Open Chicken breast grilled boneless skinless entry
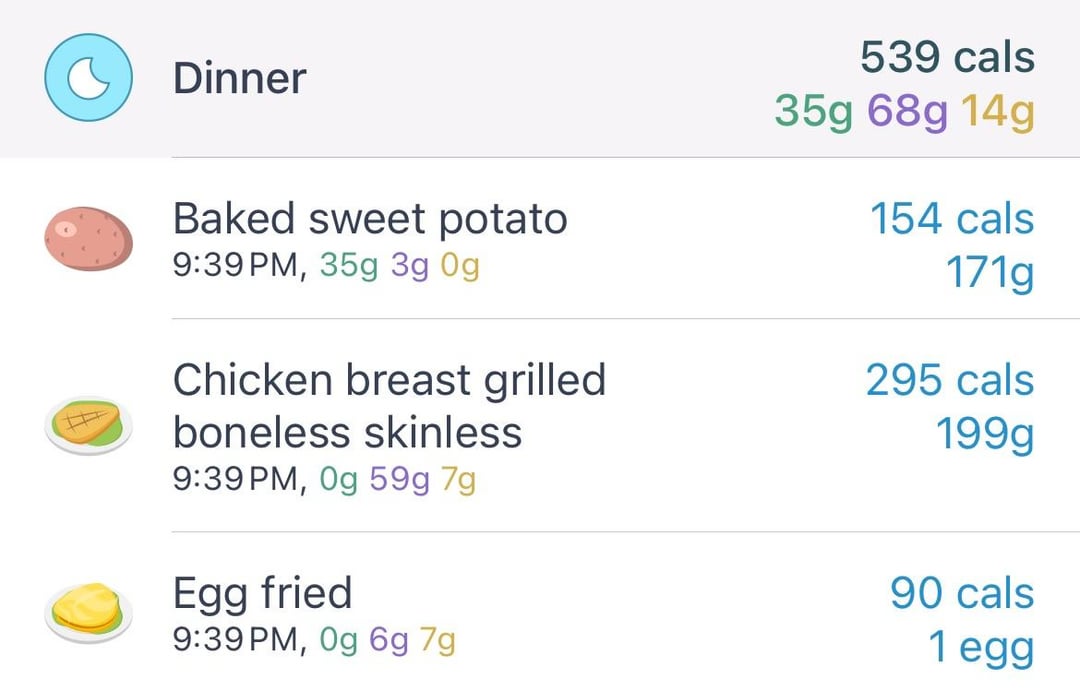This screenshot has height=691, width=1080. coord(540,425)
